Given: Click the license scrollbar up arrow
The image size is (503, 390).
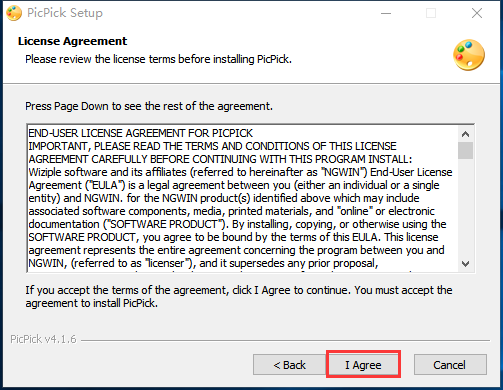Looking at the screenshot, I should 466,134.
